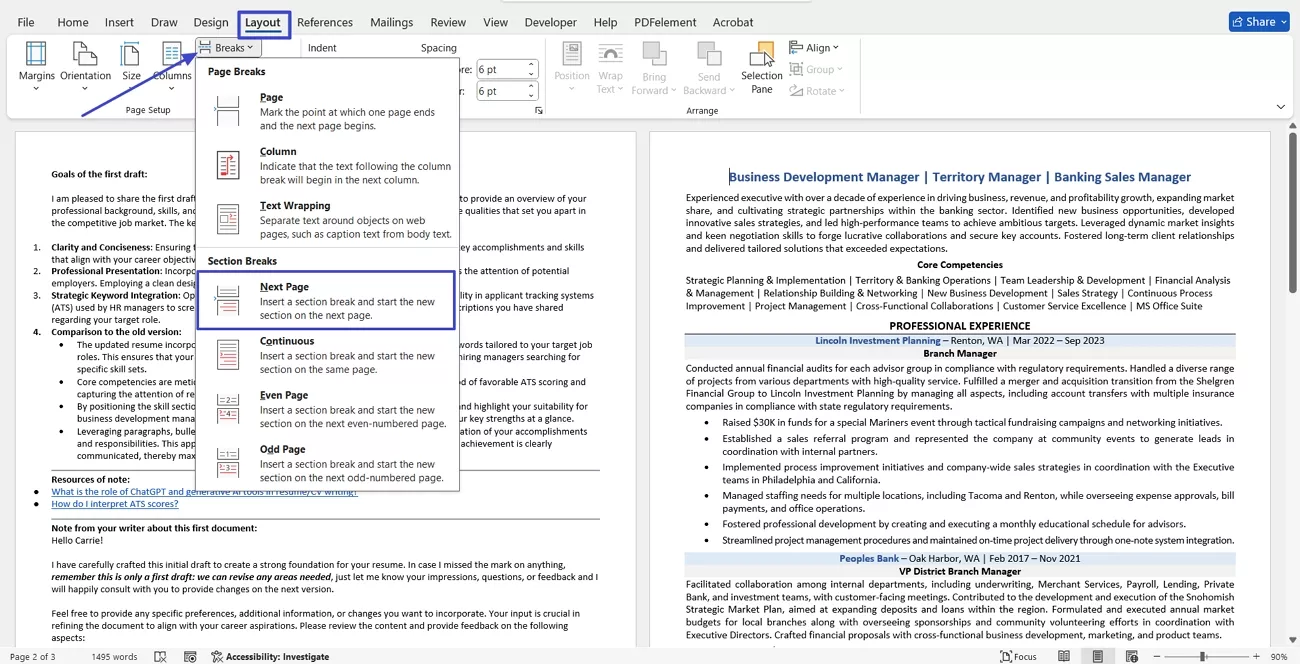
Task: Click the Position tool in Arrange group
Action: [x=571, y=65]
